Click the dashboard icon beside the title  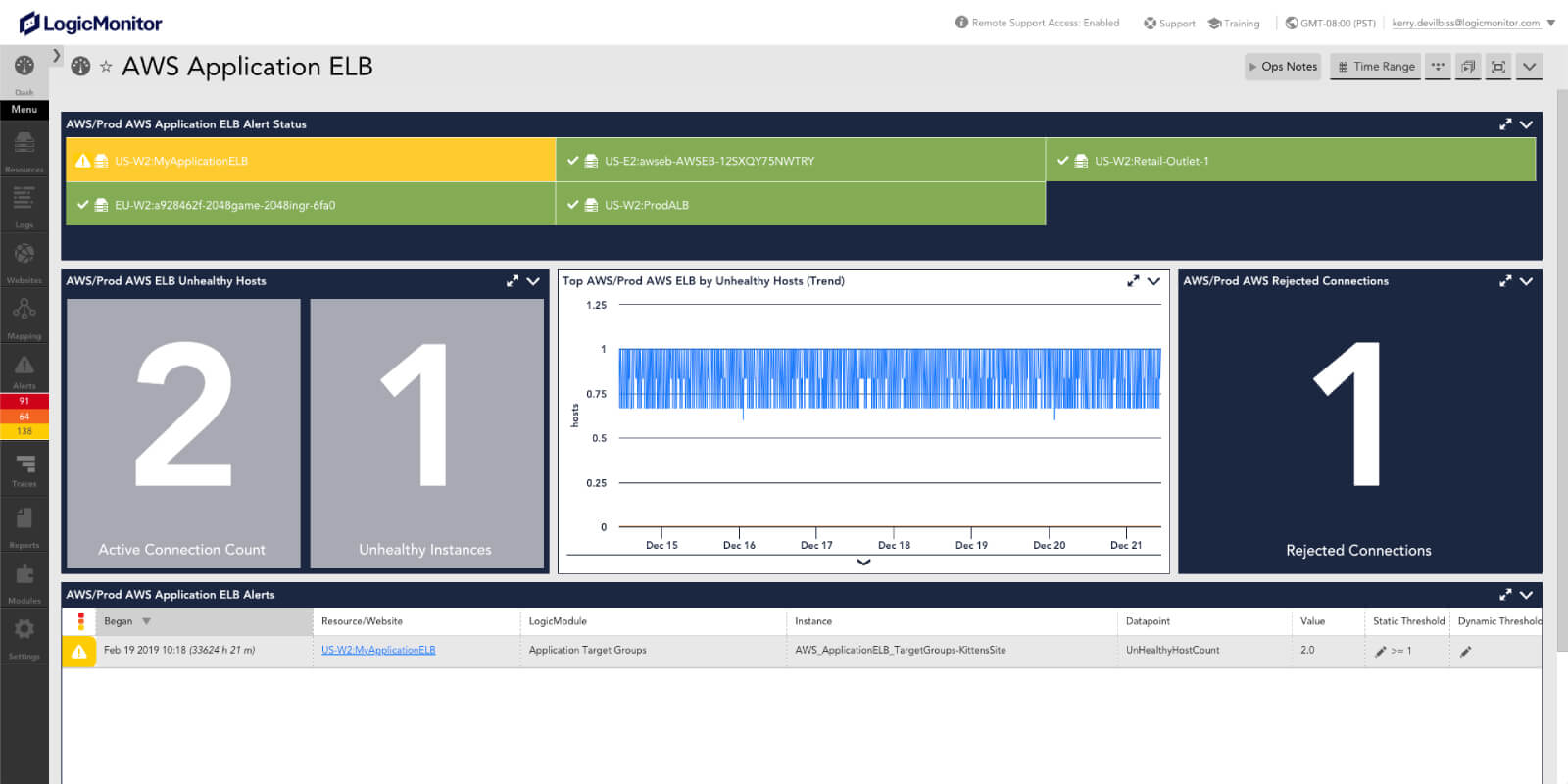[x=80, y=67]
